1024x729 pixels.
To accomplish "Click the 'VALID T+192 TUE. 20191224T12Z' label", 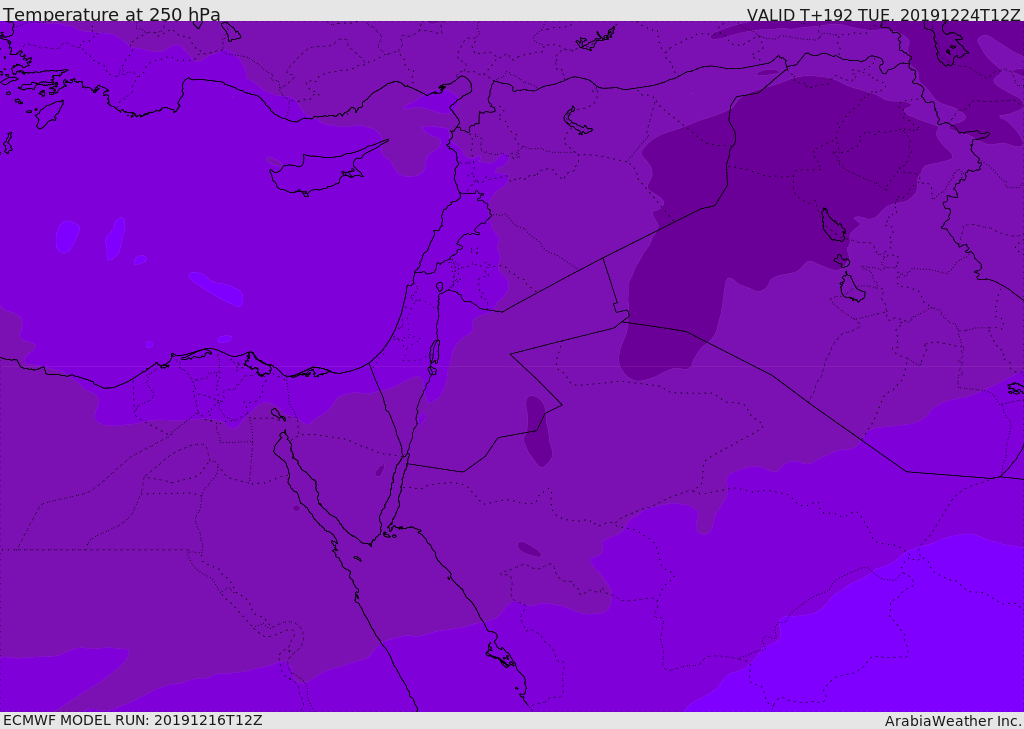I will pyautogui.click(x=884, y=15).
